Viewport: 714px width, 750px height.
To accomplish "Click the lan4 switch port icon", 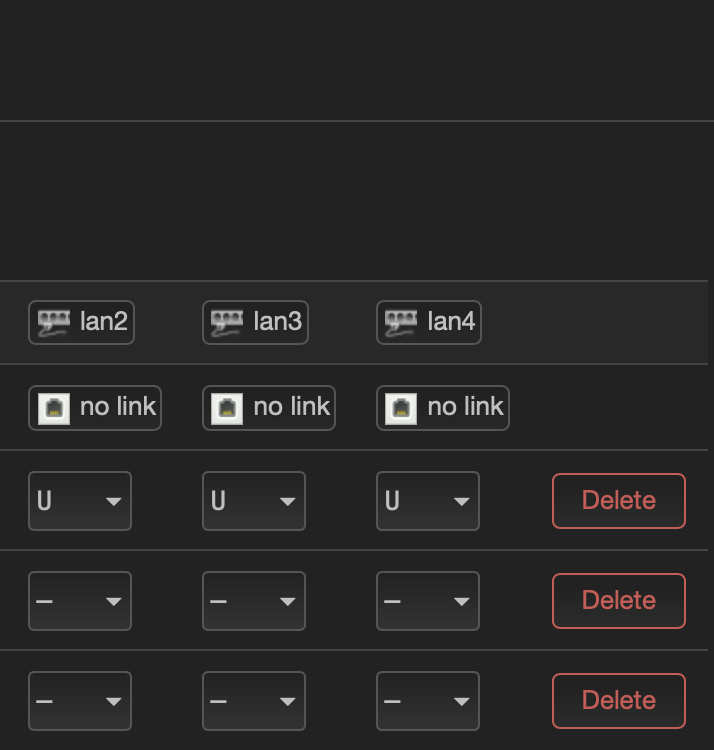I will [401, 323].
